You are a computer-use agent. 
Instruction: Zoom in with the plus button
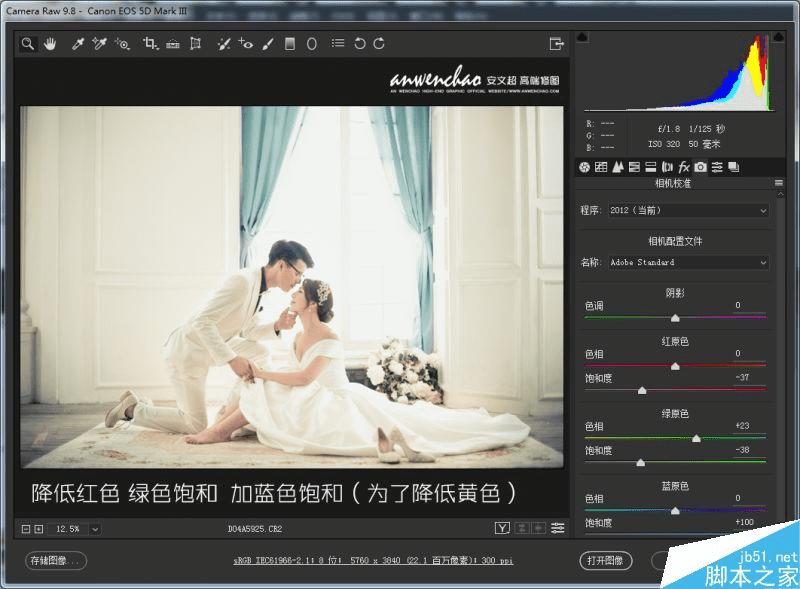pyautogui.click(x=38, y=529)
